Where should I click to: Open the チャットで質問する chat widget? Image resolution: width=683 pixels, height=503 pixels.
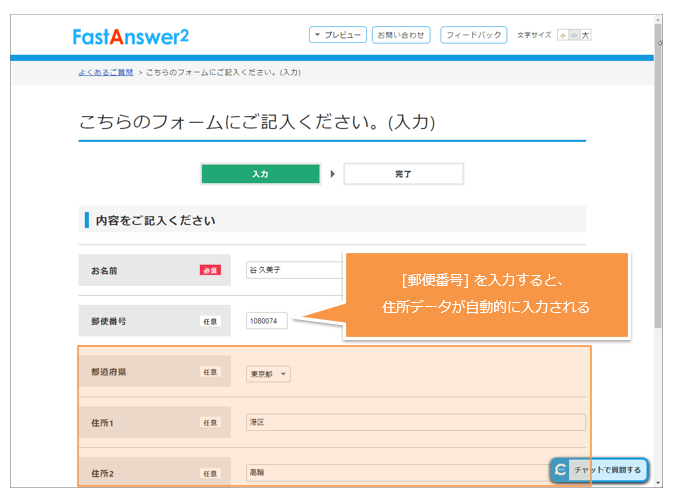point(600,469)
